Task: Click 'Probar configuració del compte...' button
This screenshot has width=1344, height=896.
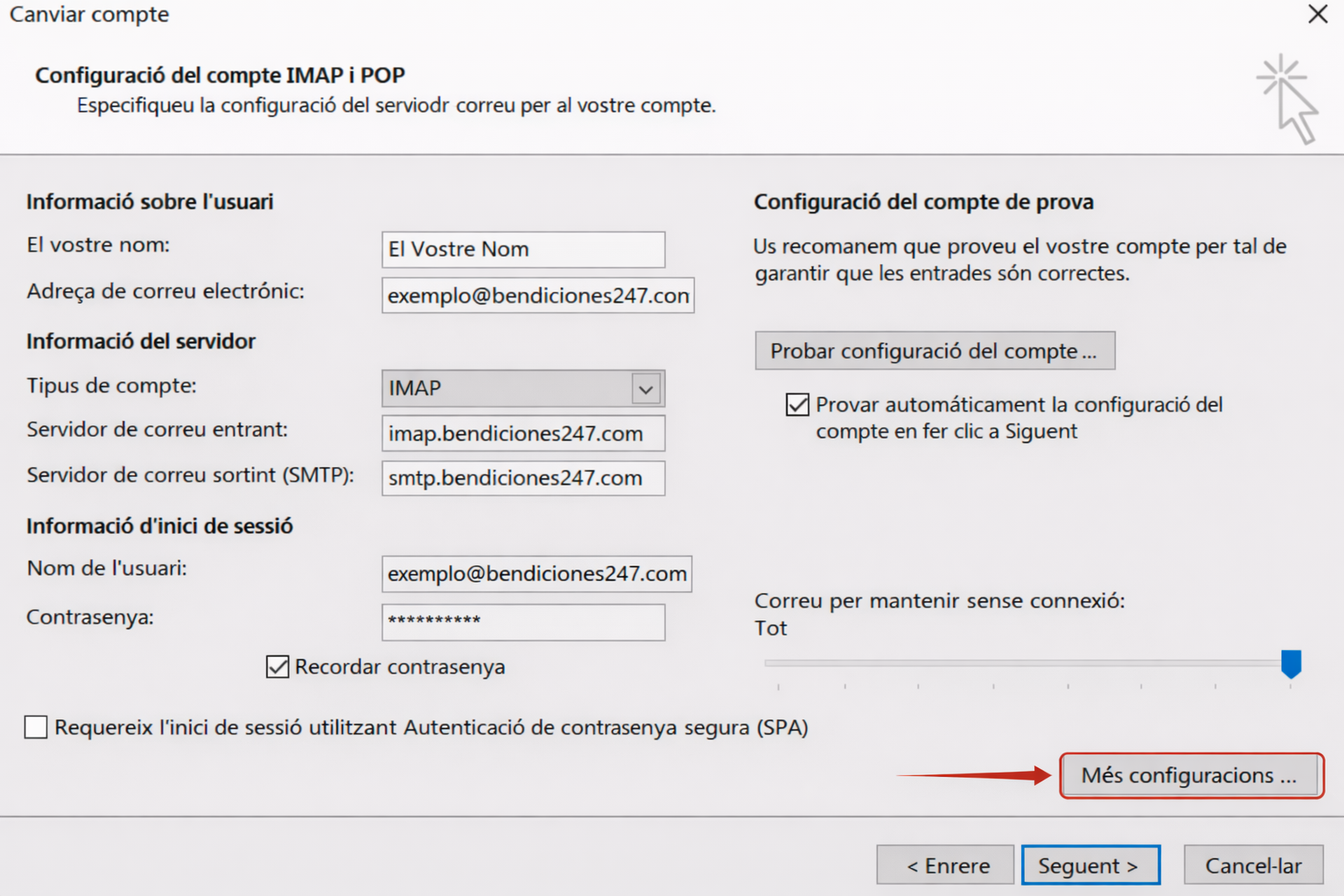Action: click(x=934, y=351)
